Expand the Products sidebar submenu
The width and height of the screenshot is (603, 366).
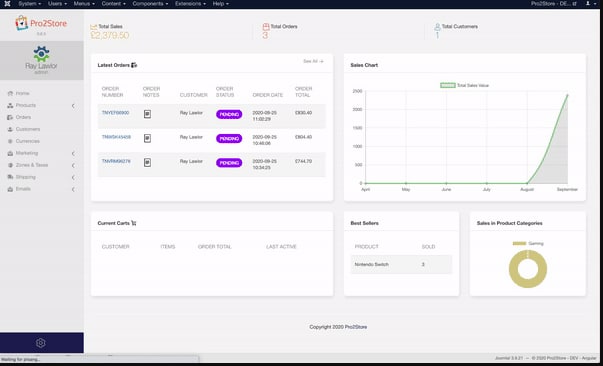73,106
